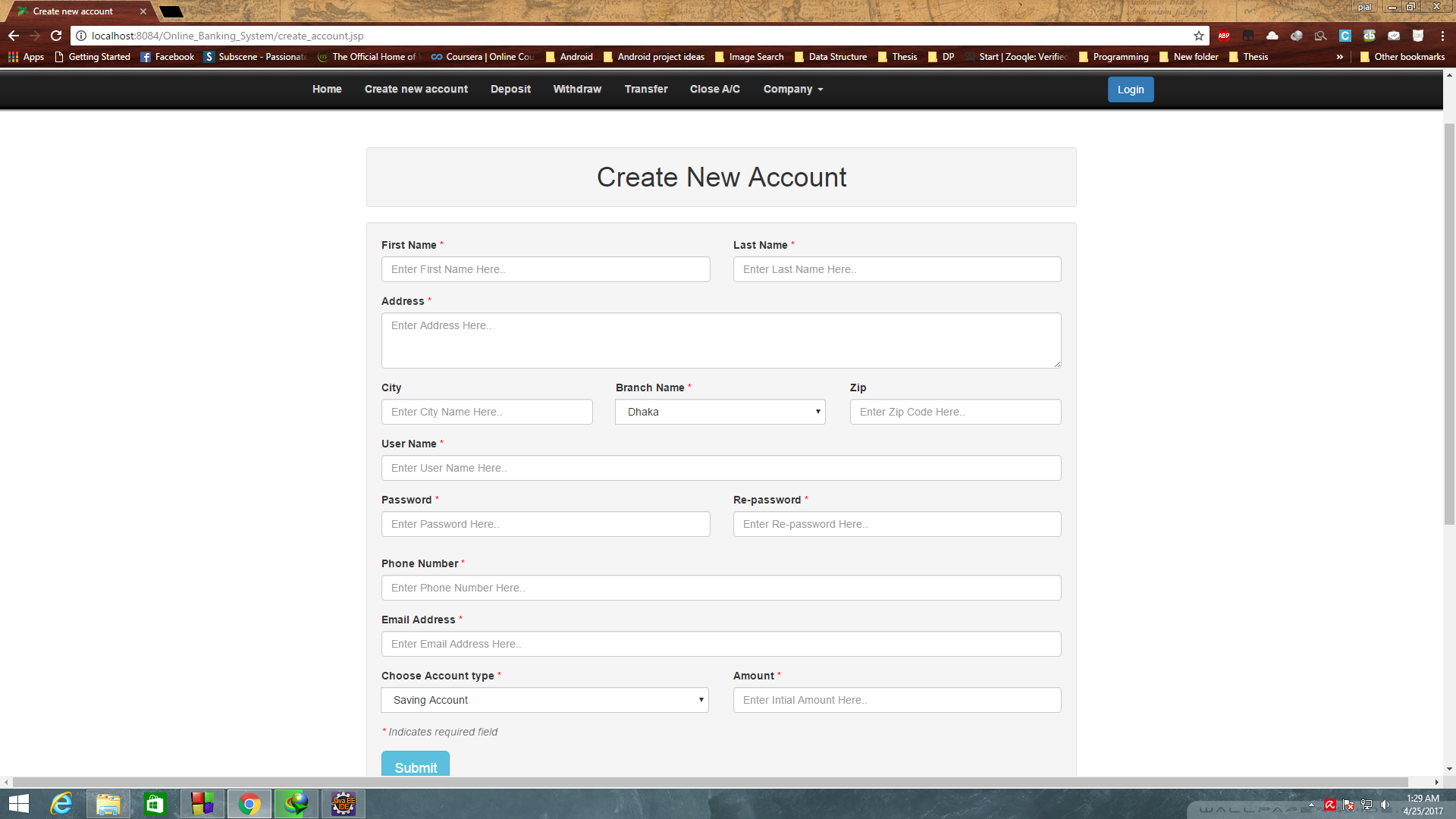
Task: Click the Email Address input field
Action: [x=721, y=644]
